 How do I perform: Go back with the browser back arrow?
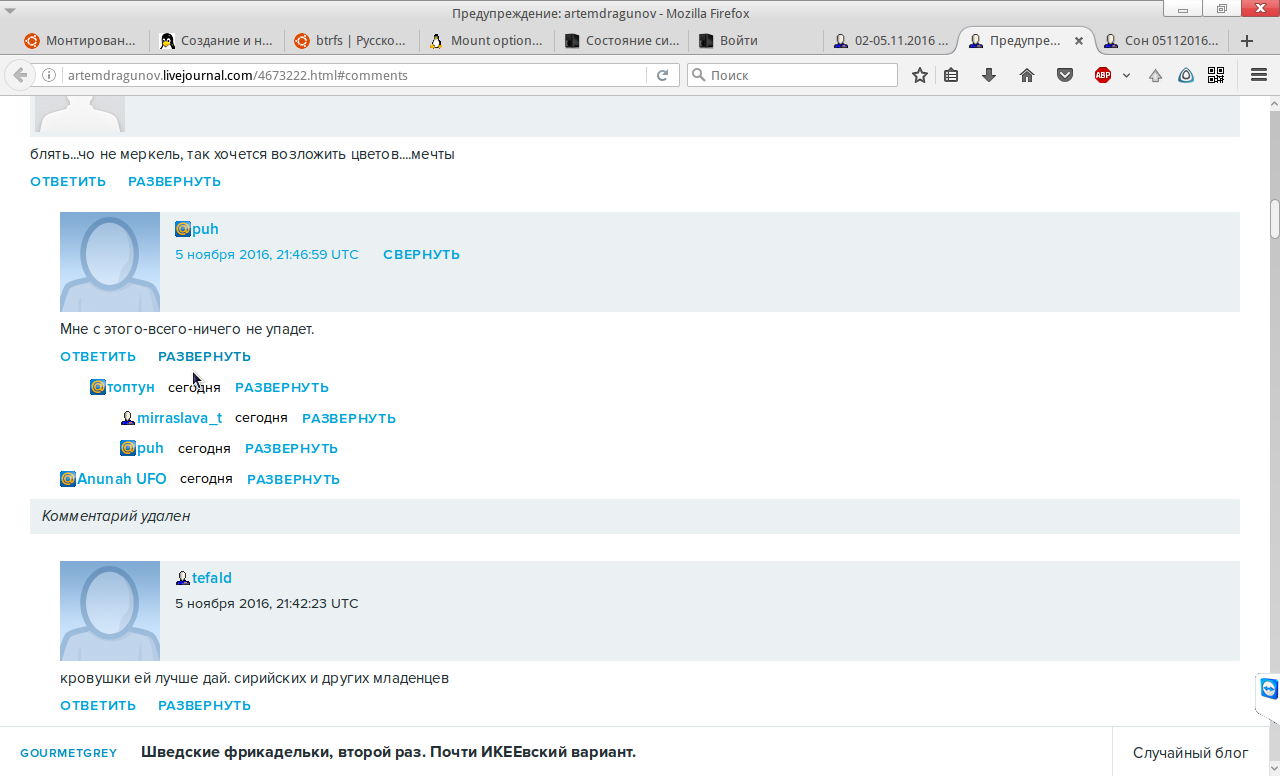pos(20,75)
